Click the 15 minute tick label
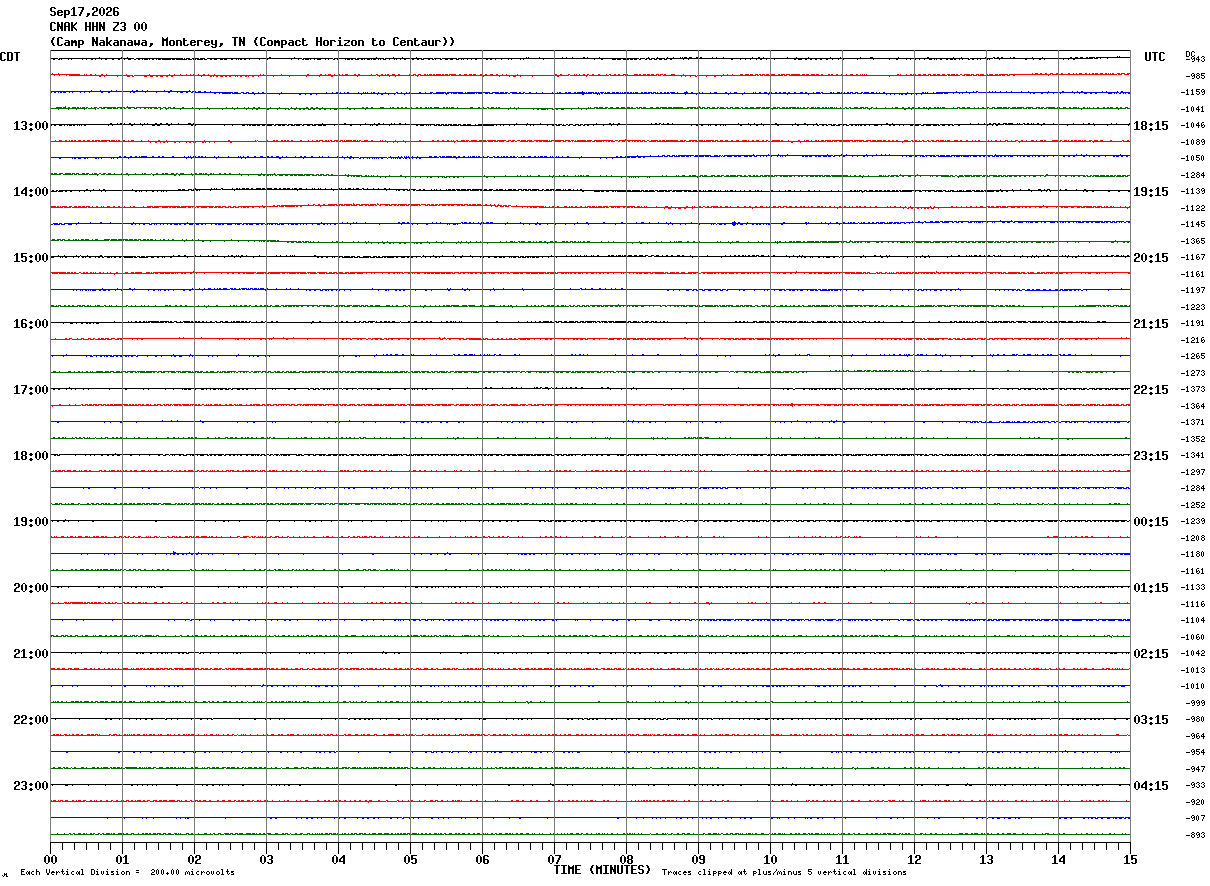Image resolution: width=1210 pixels, height=886 pixels. tap(1130, 859)
